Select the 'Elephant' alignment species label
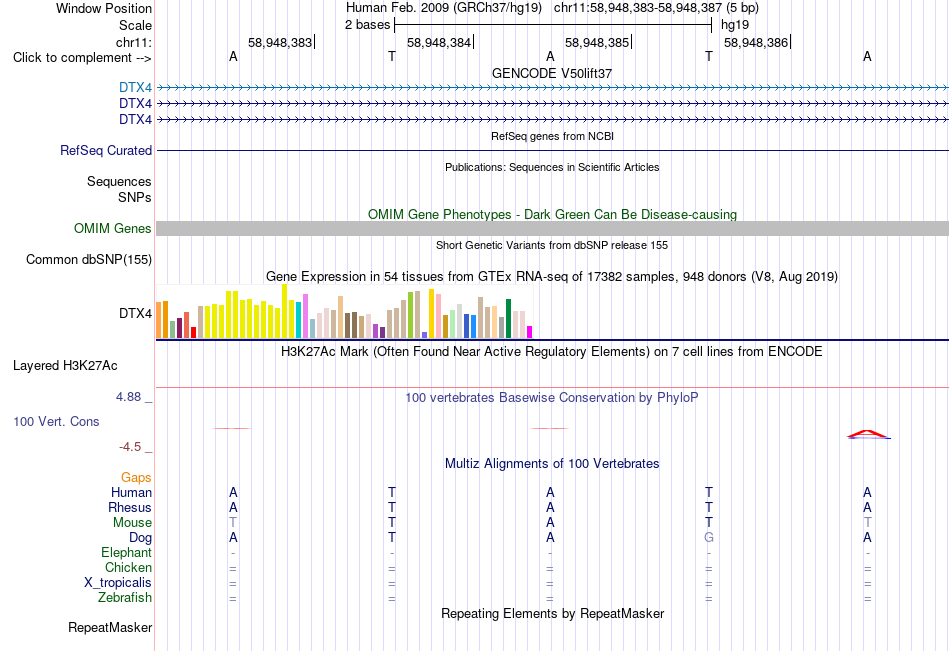The width and height of the screenshot is (950, 651). (x=127, y=553)
